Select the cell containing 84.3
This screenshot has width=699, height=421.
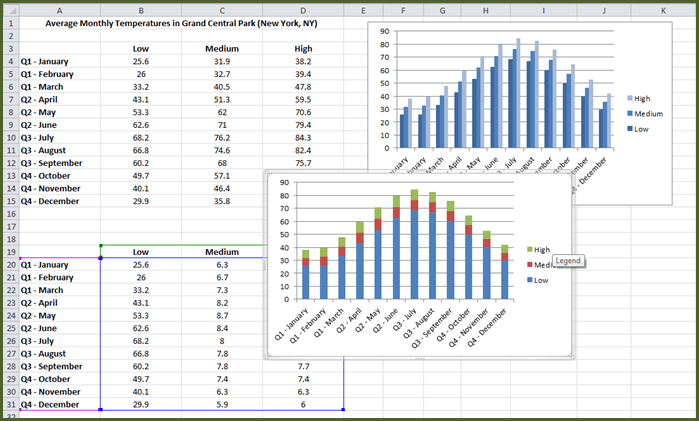pyautogui.click(x=302, y=137)
